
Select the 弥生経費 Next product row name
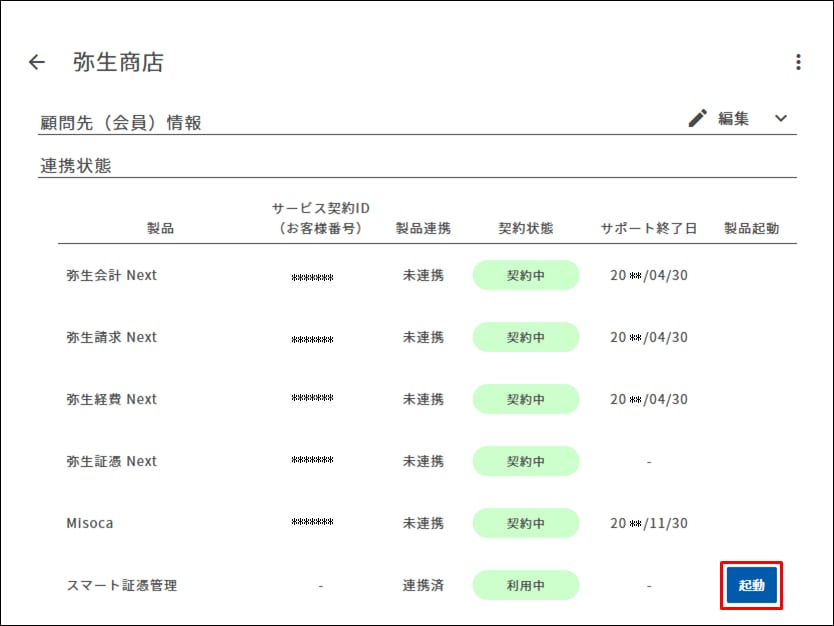[112, 399]
